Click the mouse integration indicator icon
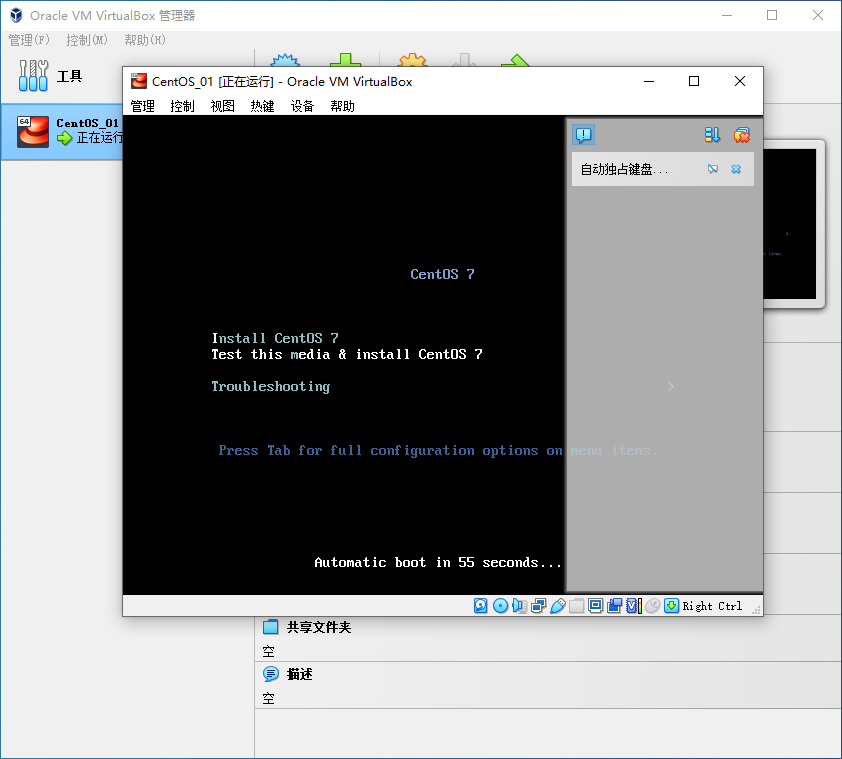Image resolution: width=842 pixels, height=759 pixels. coord(652,606)
